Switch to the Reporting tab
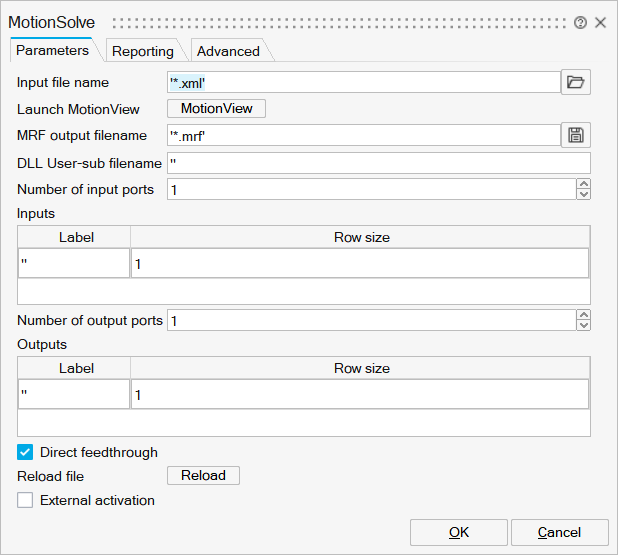Image resolution: width=618 pixels, height=555 pixels. point(142,51)
